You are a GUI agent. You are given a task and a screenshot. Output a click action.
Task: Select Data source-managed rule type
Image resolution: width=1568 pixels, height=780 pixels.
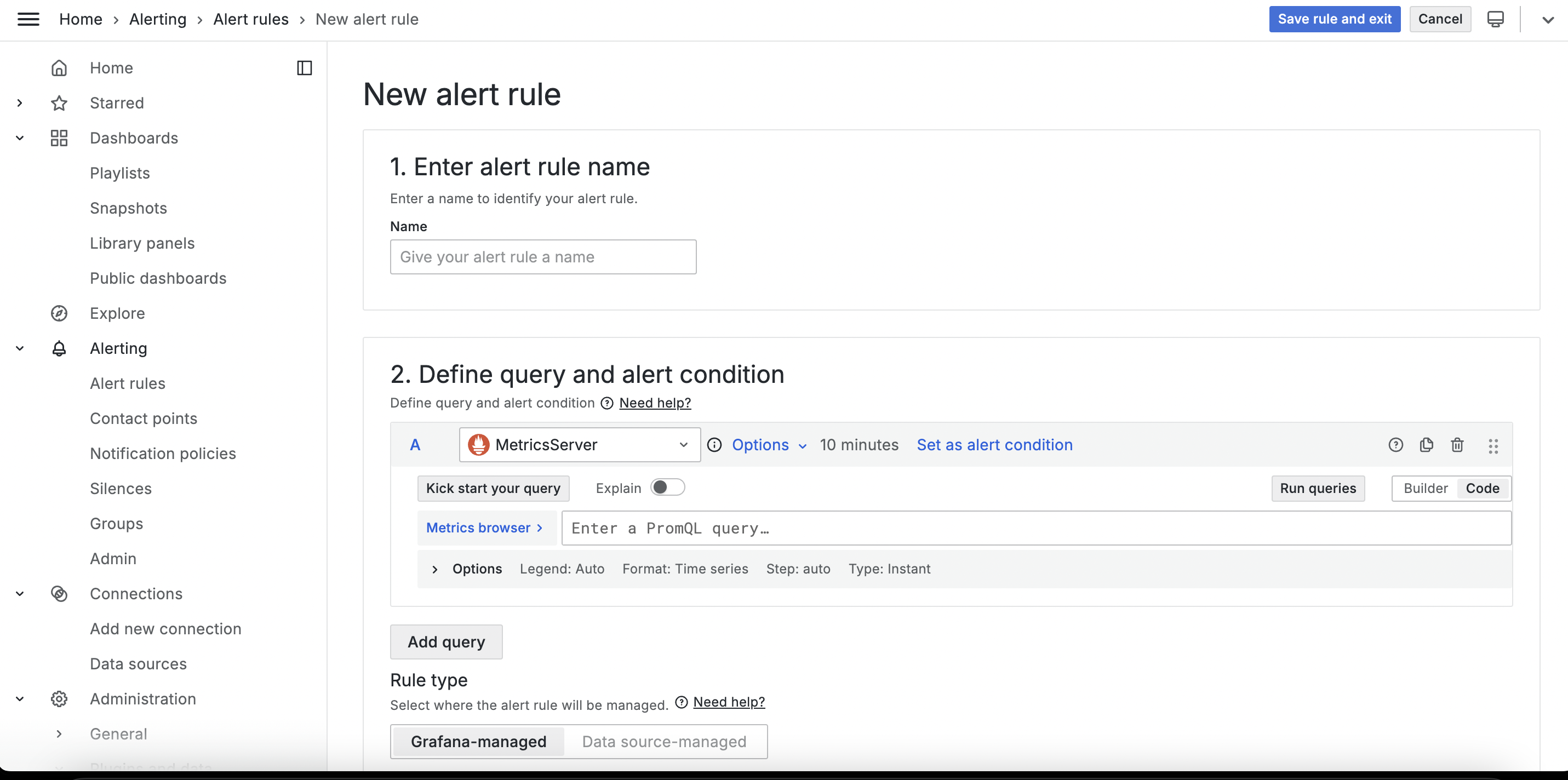pos(663,741)
